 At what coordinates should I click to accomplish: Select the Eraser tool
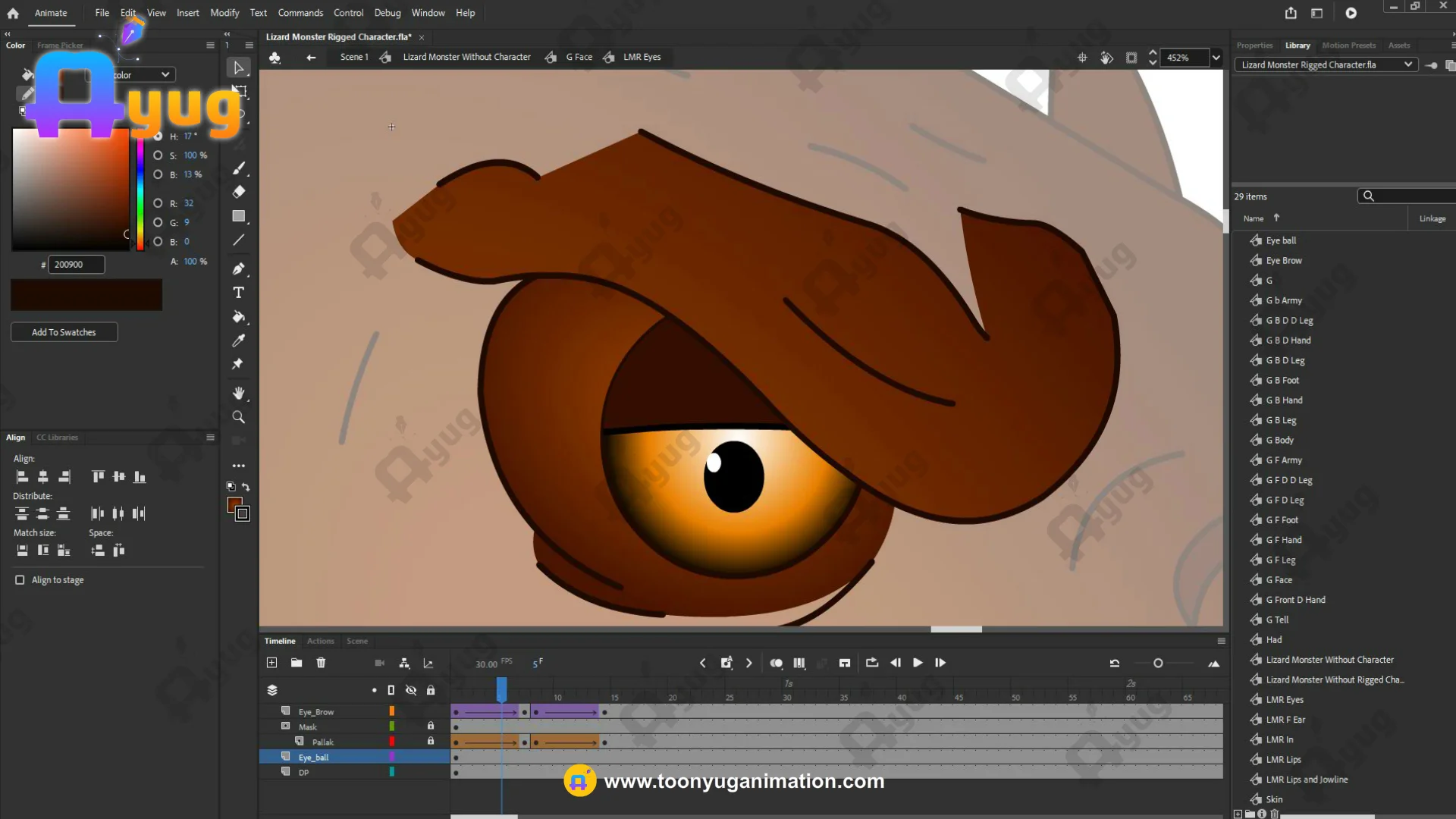click(239, 192)
